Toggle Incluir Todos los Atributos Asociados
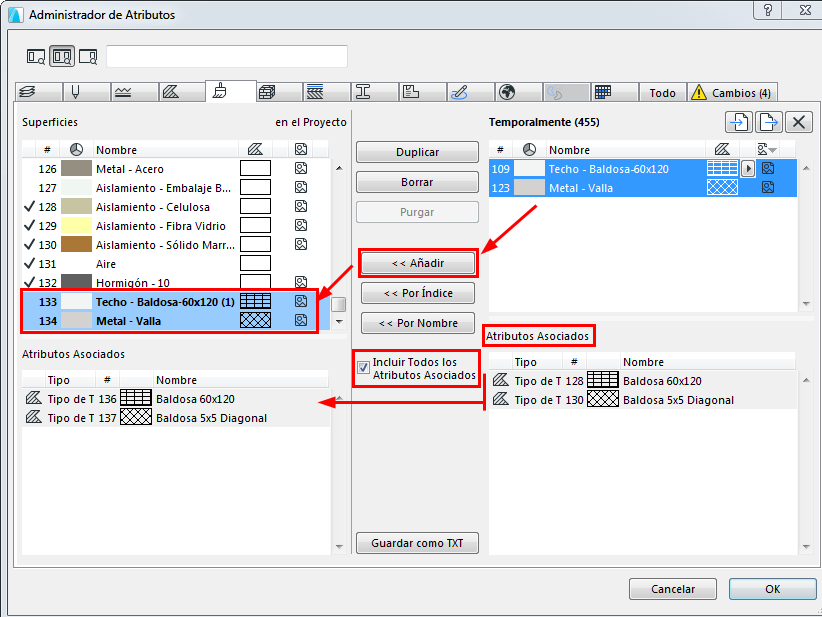 [363, 368]
